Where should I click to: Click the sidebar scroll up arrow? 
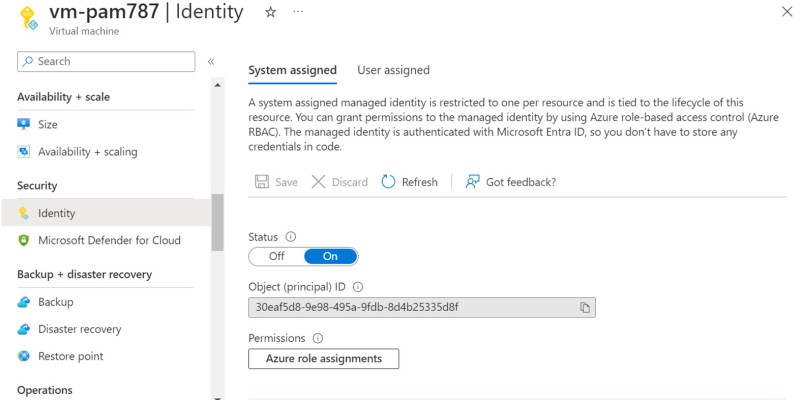point(217,85)
